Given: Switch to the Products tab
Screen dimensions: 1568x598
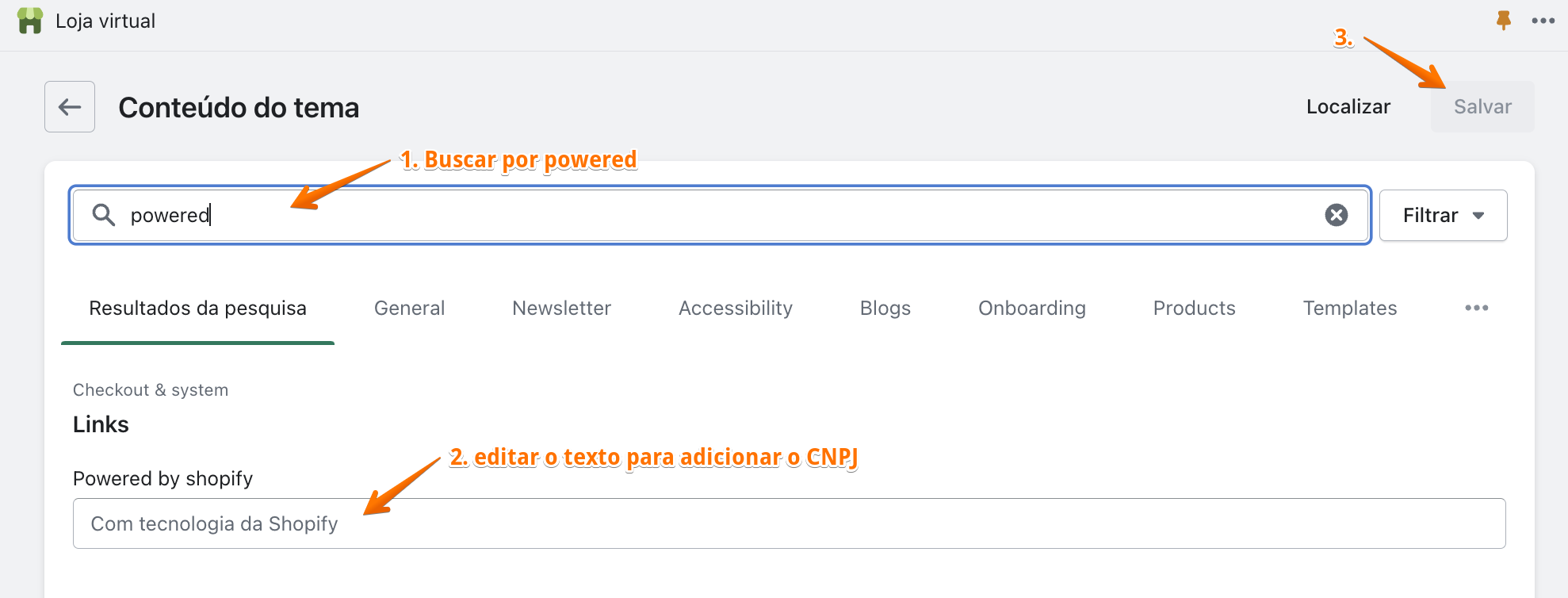Looking at the screenshot, I should (1194, 308).
